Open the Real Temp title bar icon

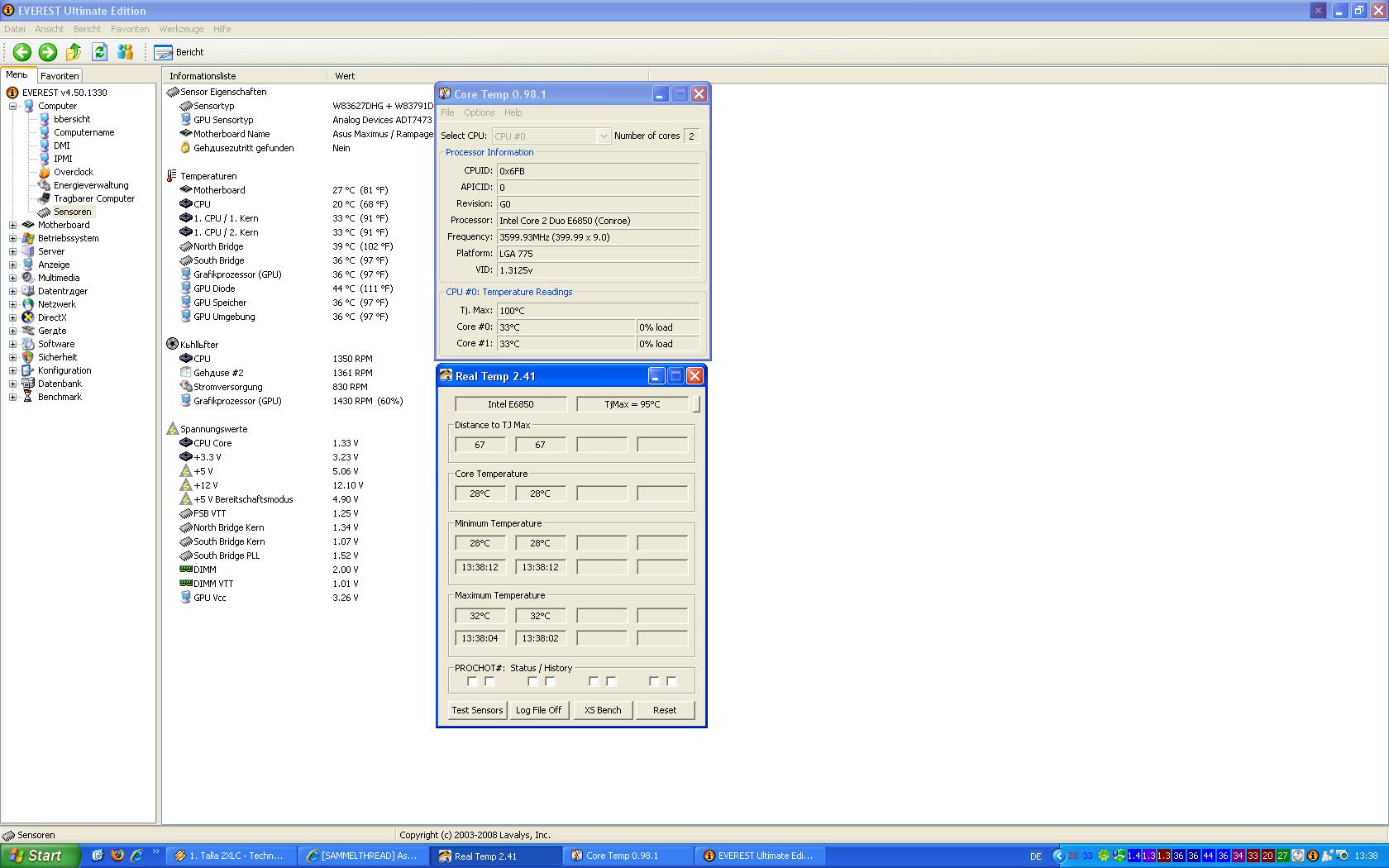point(446,376)
